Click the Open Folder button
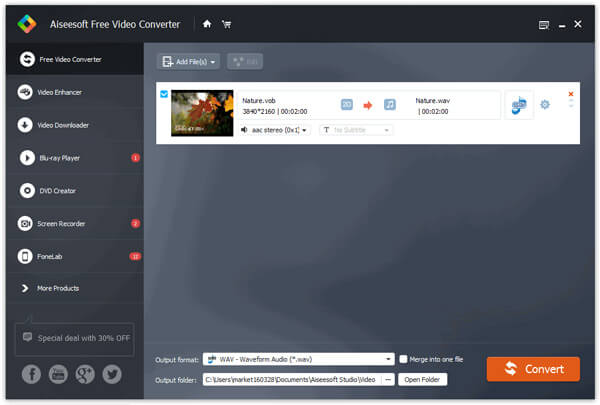 click(422, 380)
